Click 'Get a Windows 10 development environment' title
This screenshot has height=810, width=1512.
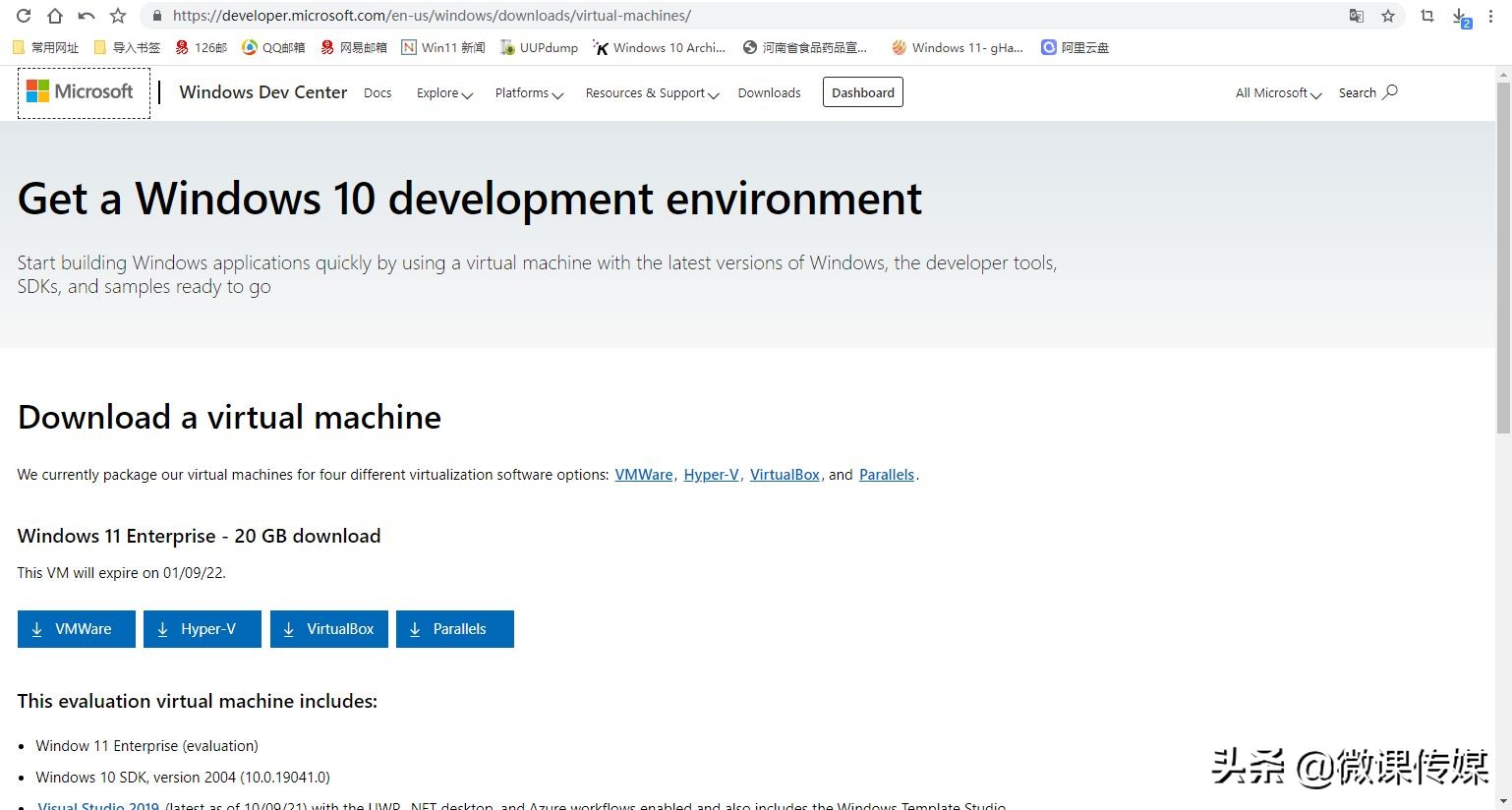pyautogui.click(x=470, y=200)
